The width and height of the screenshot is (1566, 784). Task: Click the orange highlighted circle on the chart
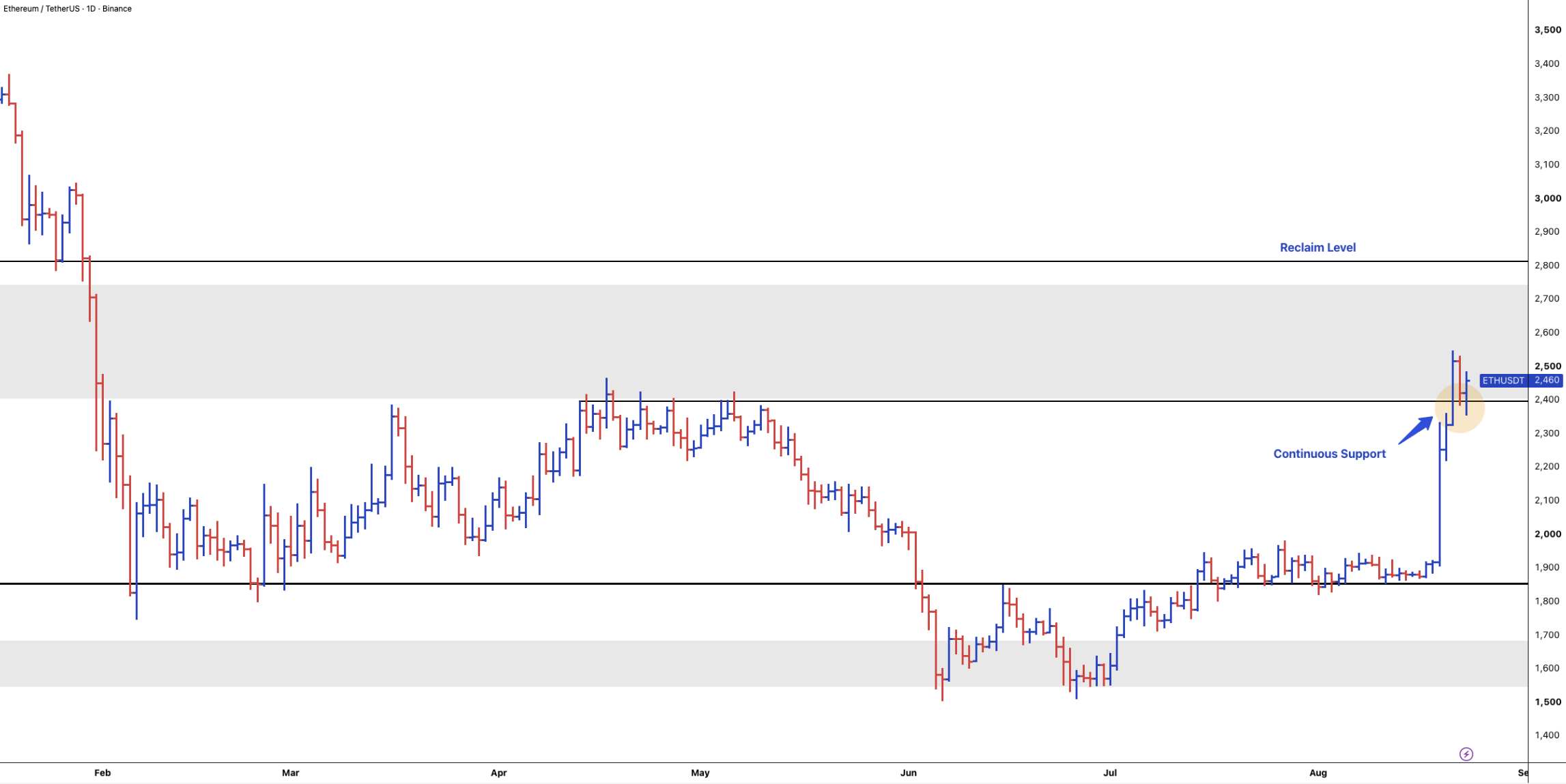(x=1460, y=407)
